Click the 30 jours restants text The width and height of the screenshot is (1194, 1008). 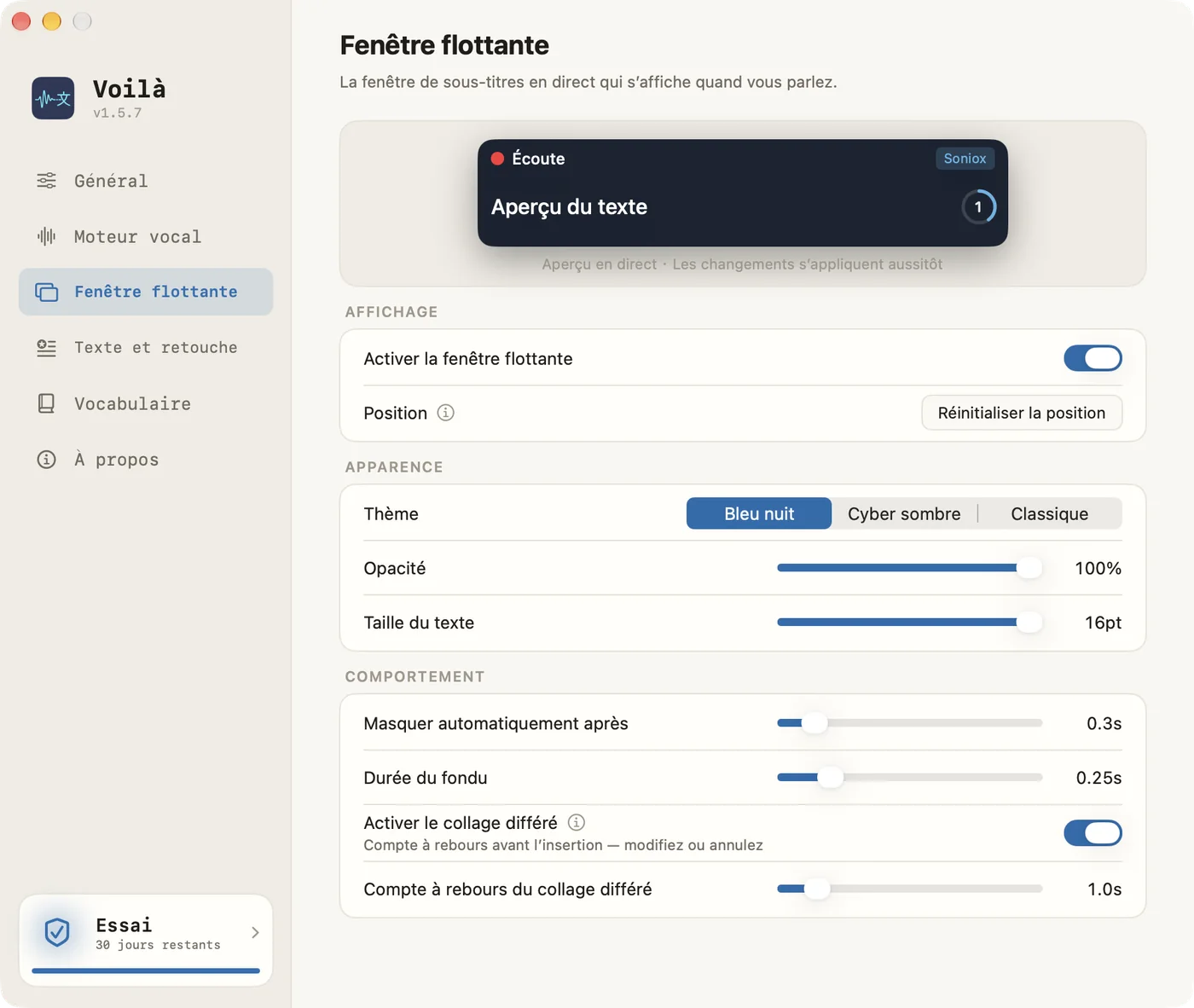[158, 945]
